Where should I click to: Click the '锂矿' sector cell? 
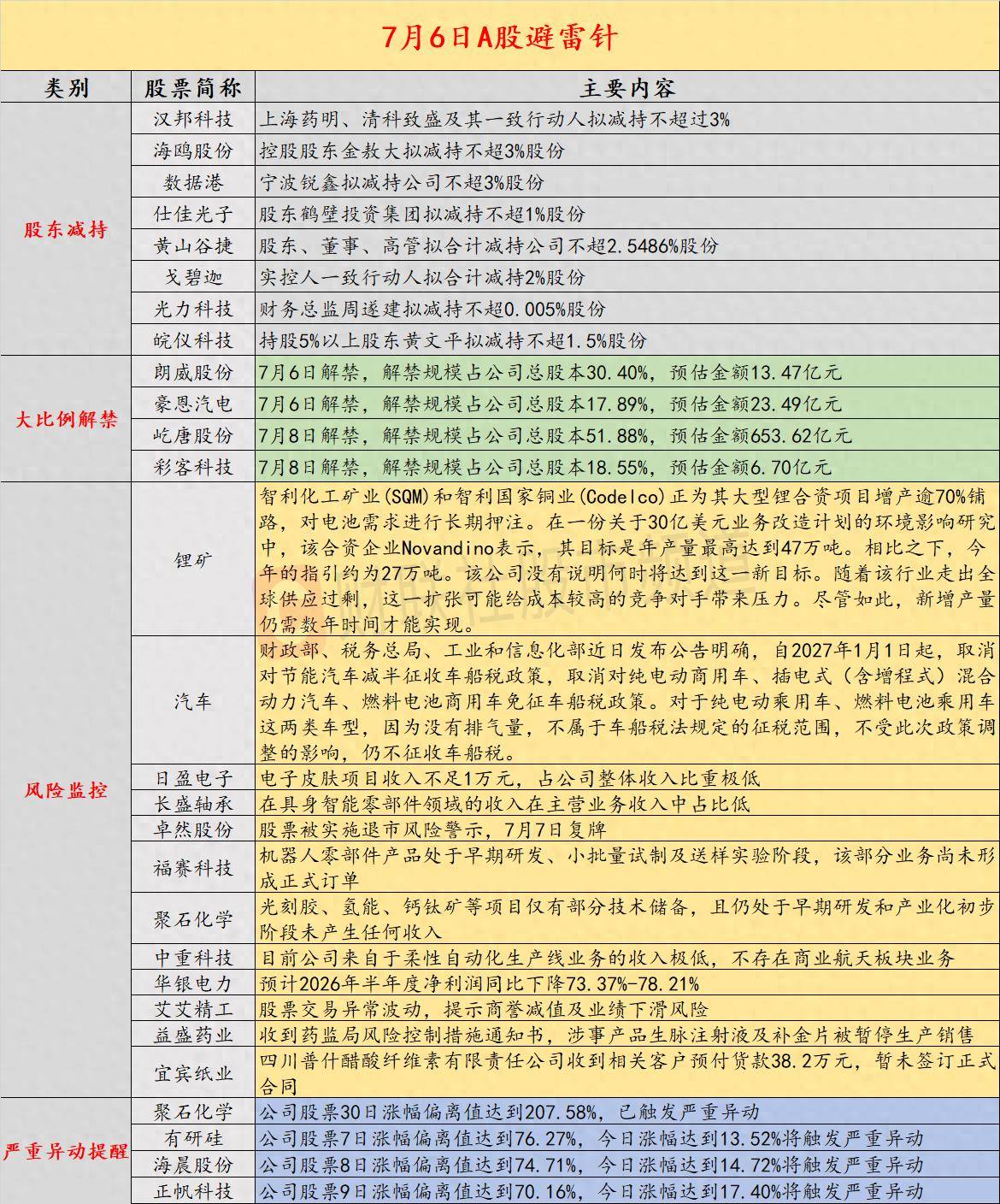pyautogui.click(x=193, y=560)
